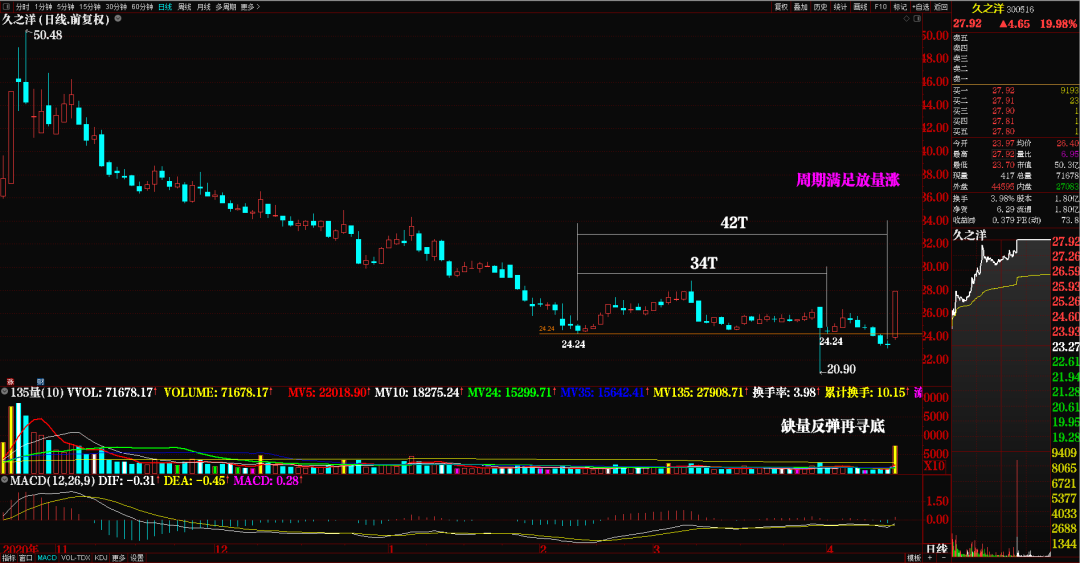Click month 12 marker on time axis

[221, 549]
